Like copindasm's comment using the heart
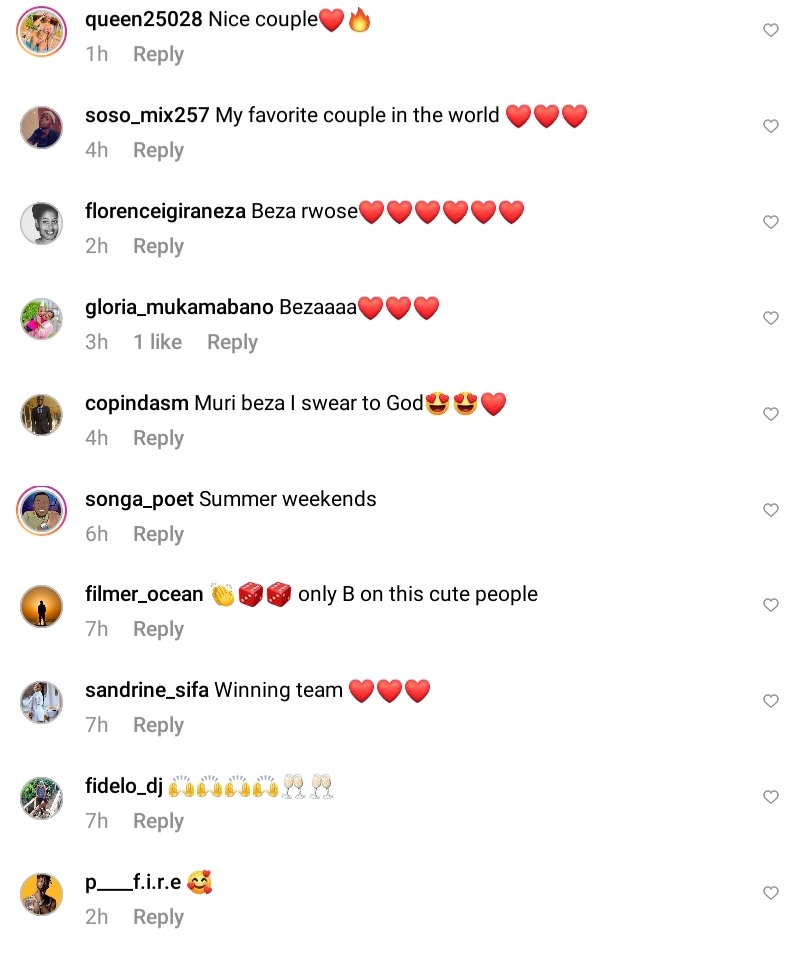800x965 pixels. click(770, 414)
